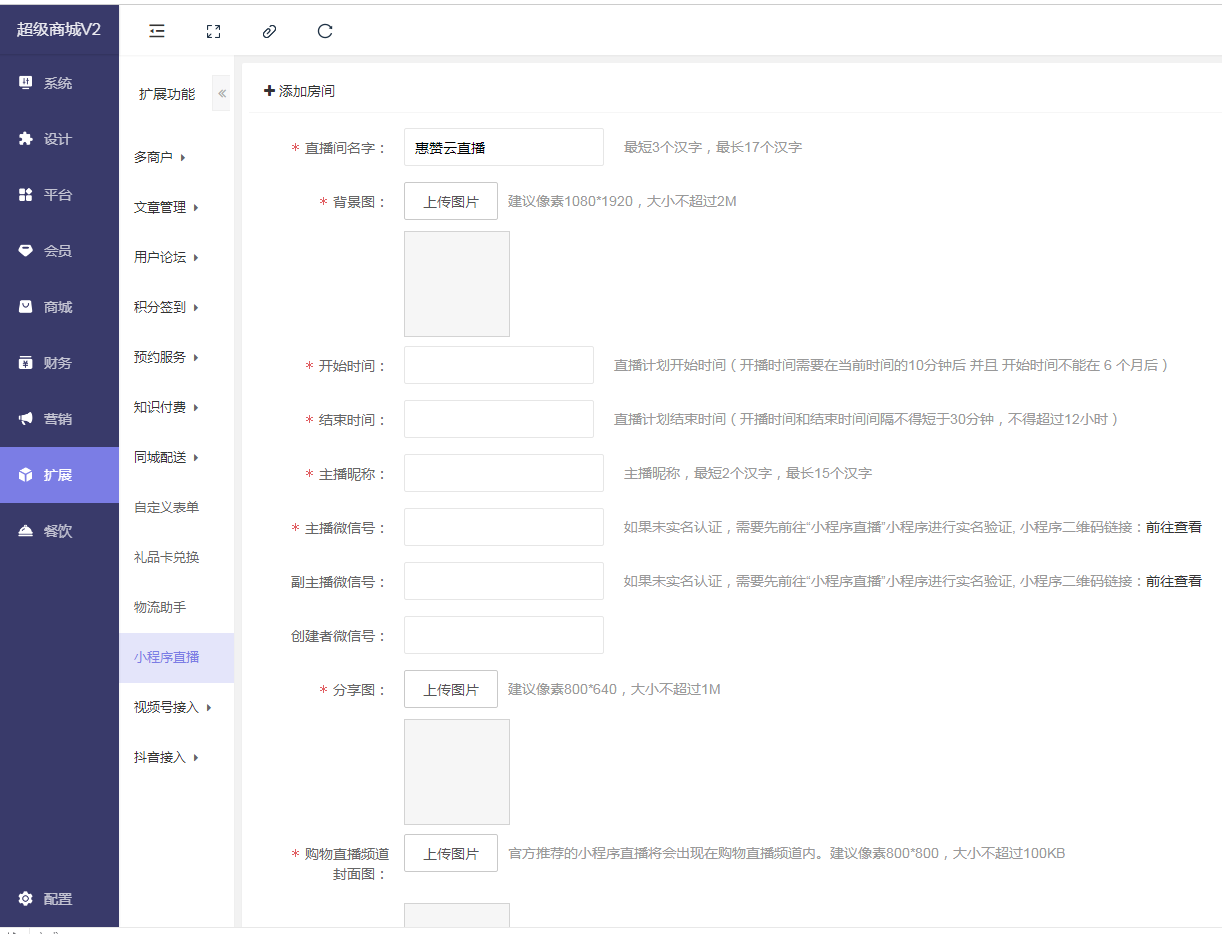Click the 扩展 cube icon

[x=26, y=475]
